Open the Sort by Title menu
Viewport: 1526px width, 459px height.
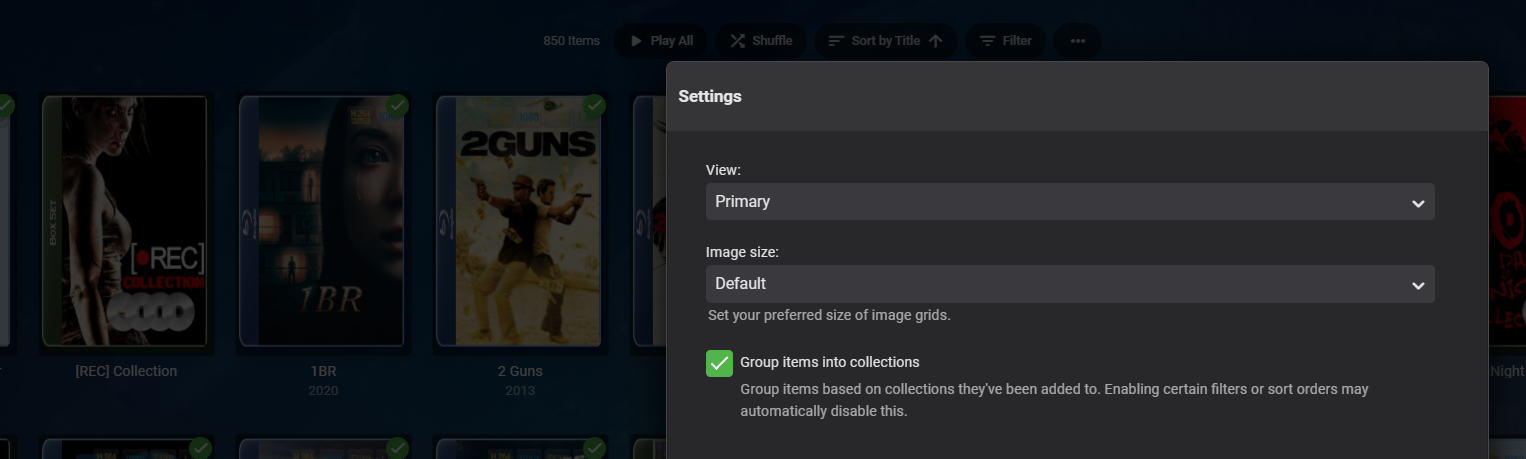(885, 41)
